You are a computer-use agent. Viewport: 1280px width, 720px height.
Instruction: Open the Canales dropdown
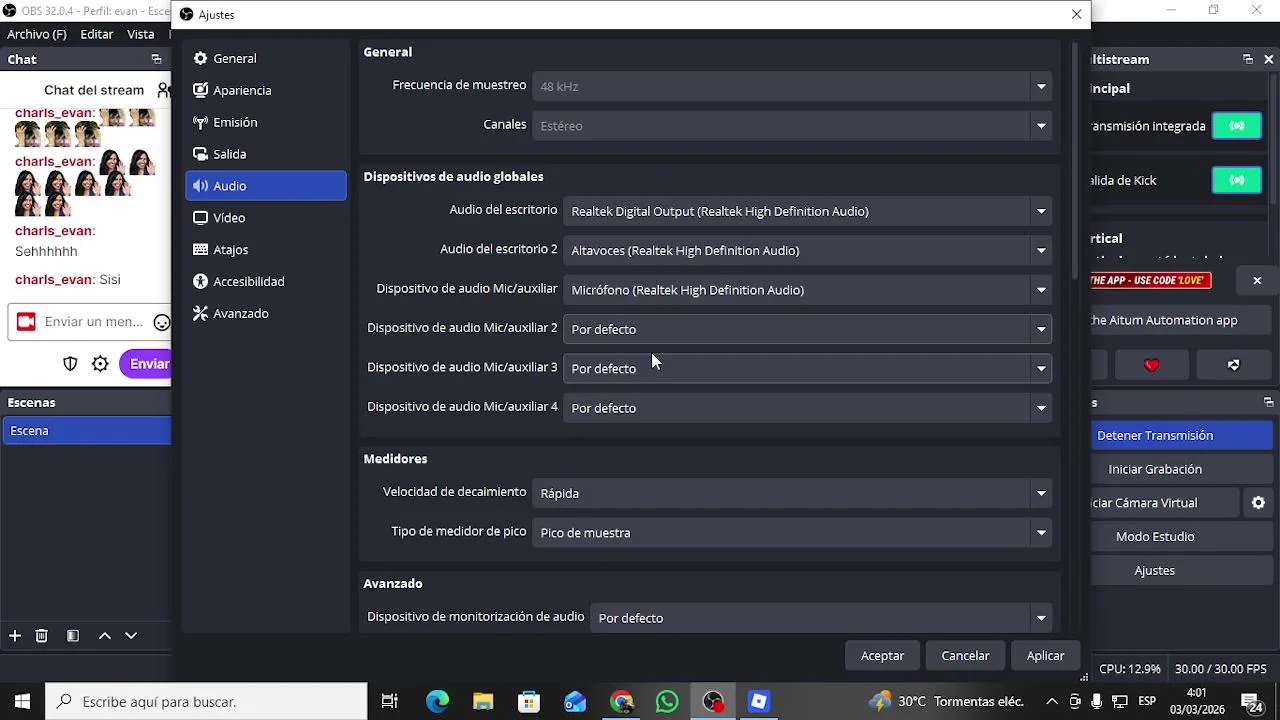point(792,125)
